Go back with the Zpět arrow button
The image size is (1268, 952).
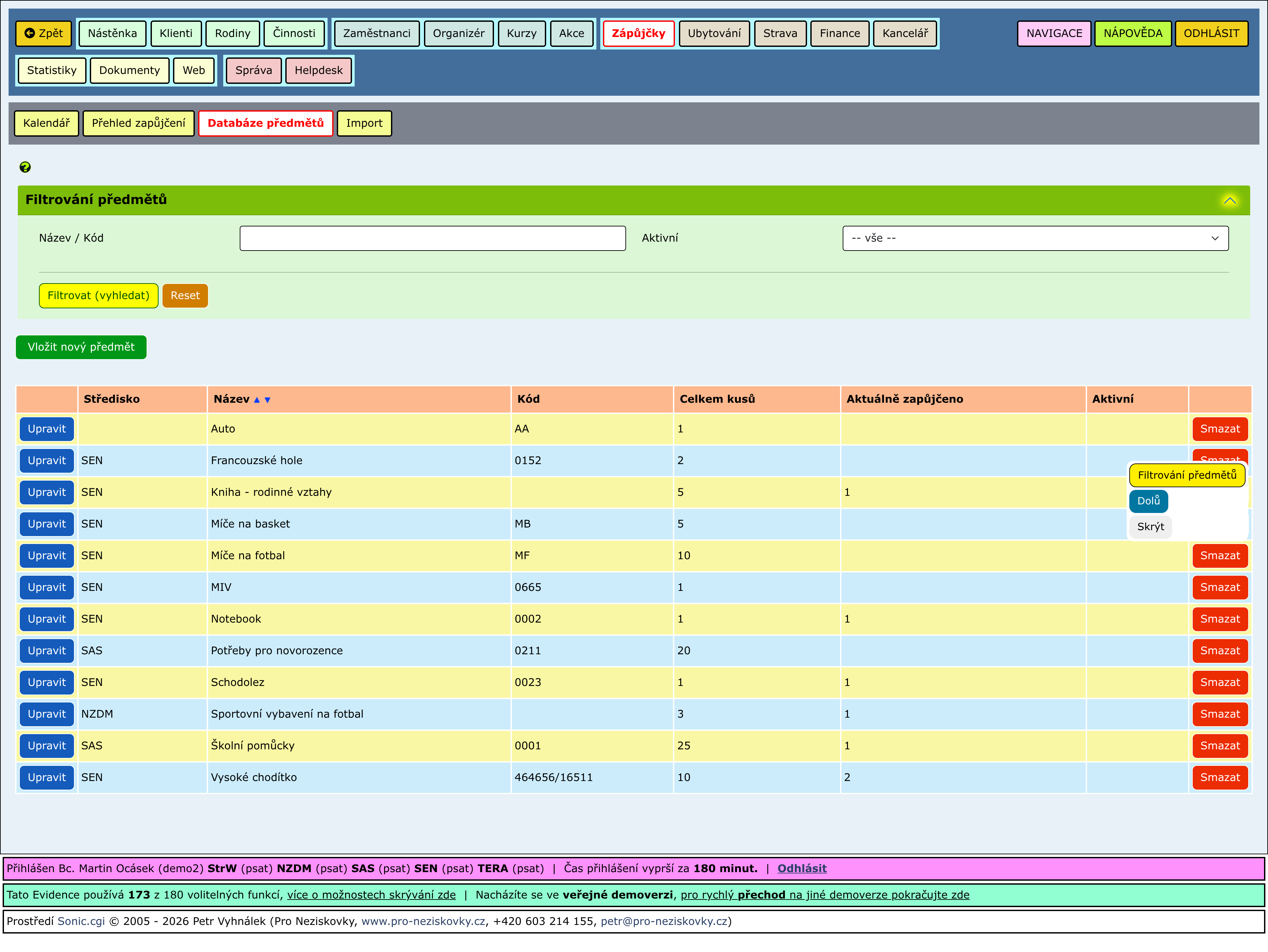[x=44, y=33]
